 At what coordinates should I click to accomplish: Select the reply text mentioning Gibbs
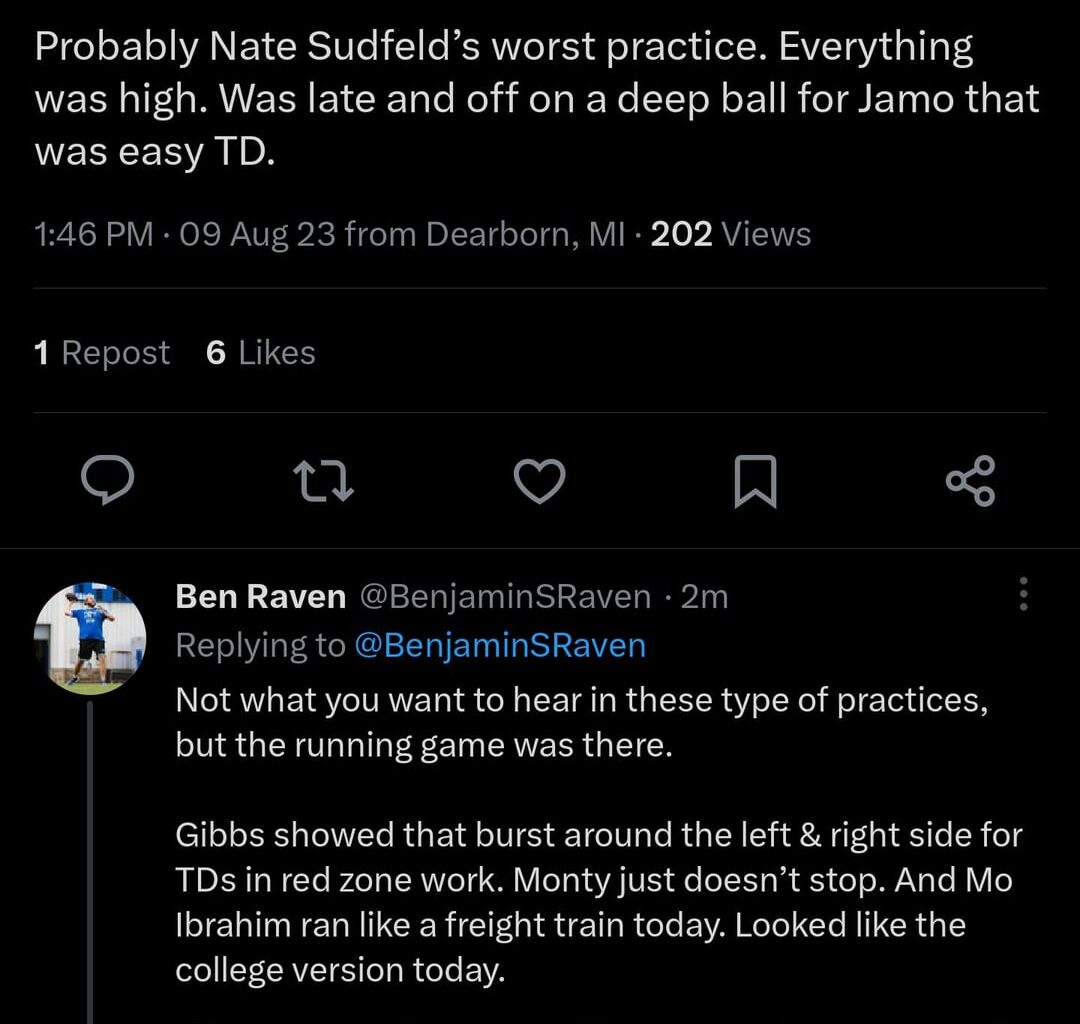(598, 879)
